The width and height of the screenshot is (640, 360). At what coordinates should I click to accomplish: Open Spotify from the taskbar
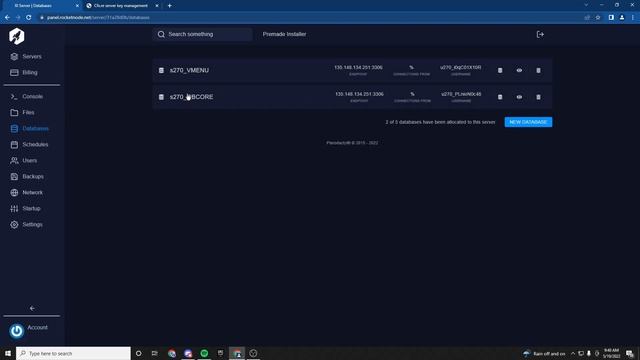coord(204,353)
